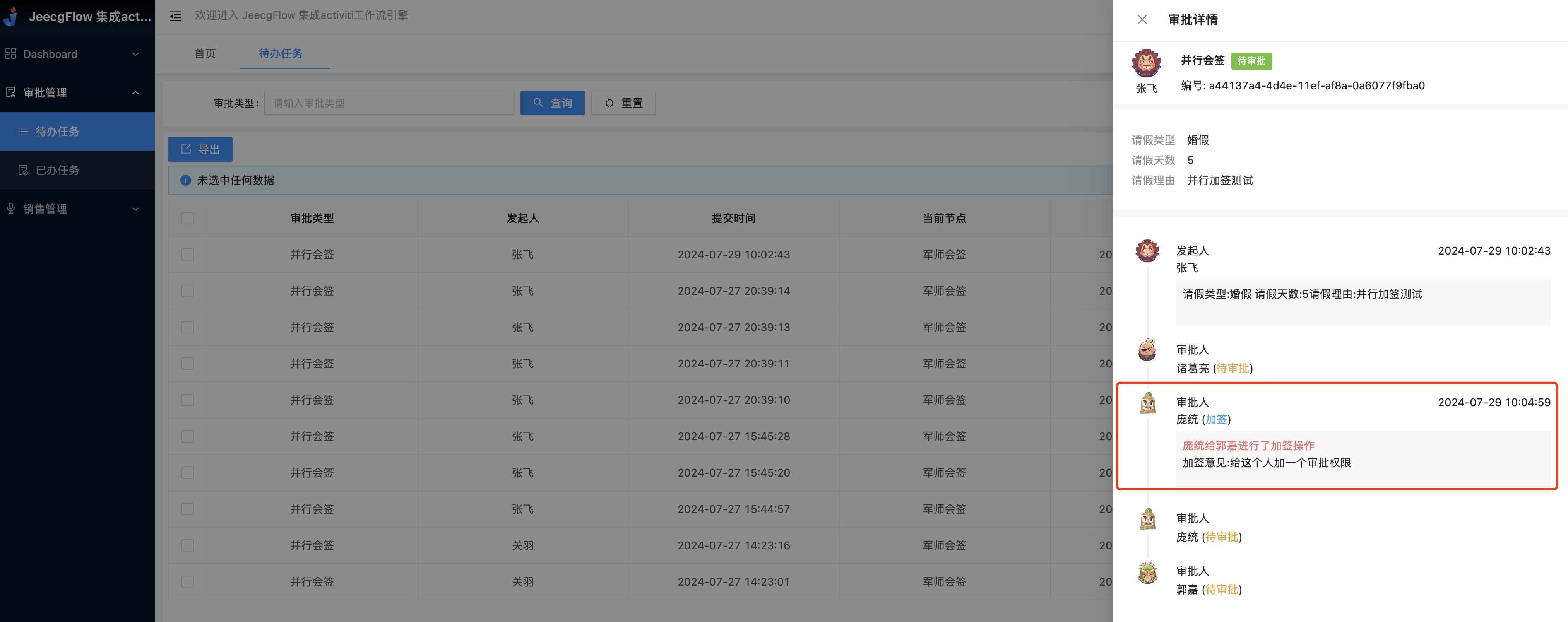Click the JeecgFlow logo icon
This screenshot has height=622, width=1568.
(11, 16)
